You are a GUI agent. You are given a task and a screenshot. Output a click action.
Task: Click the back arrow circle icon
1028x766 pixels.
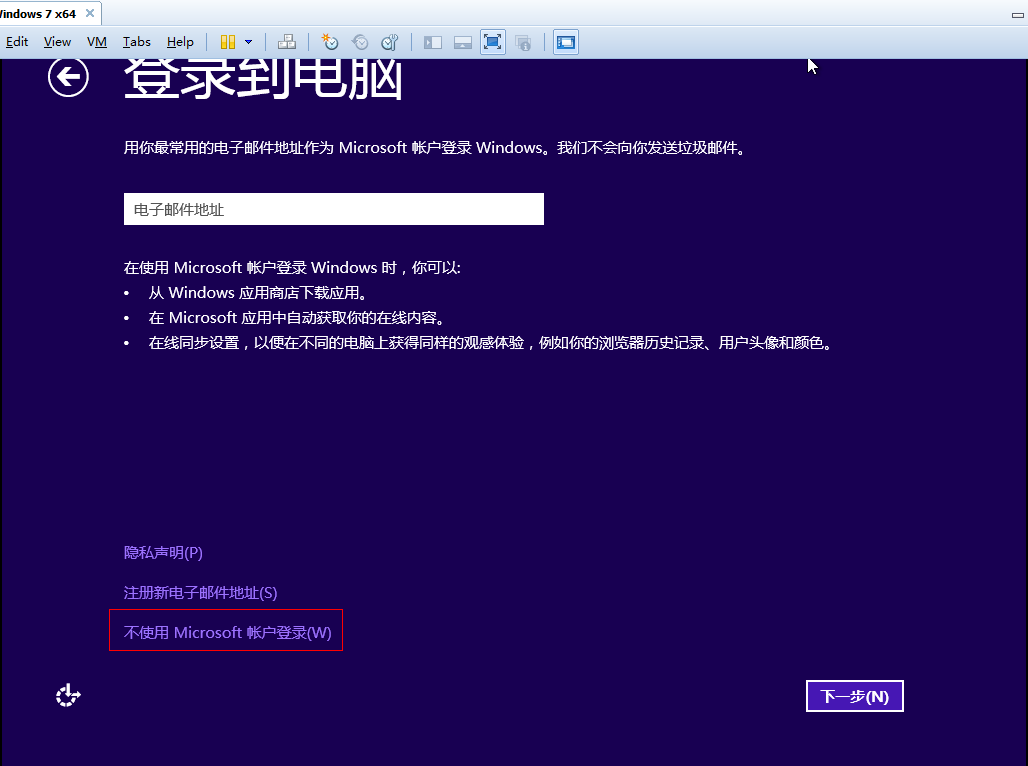coord(68,77)
